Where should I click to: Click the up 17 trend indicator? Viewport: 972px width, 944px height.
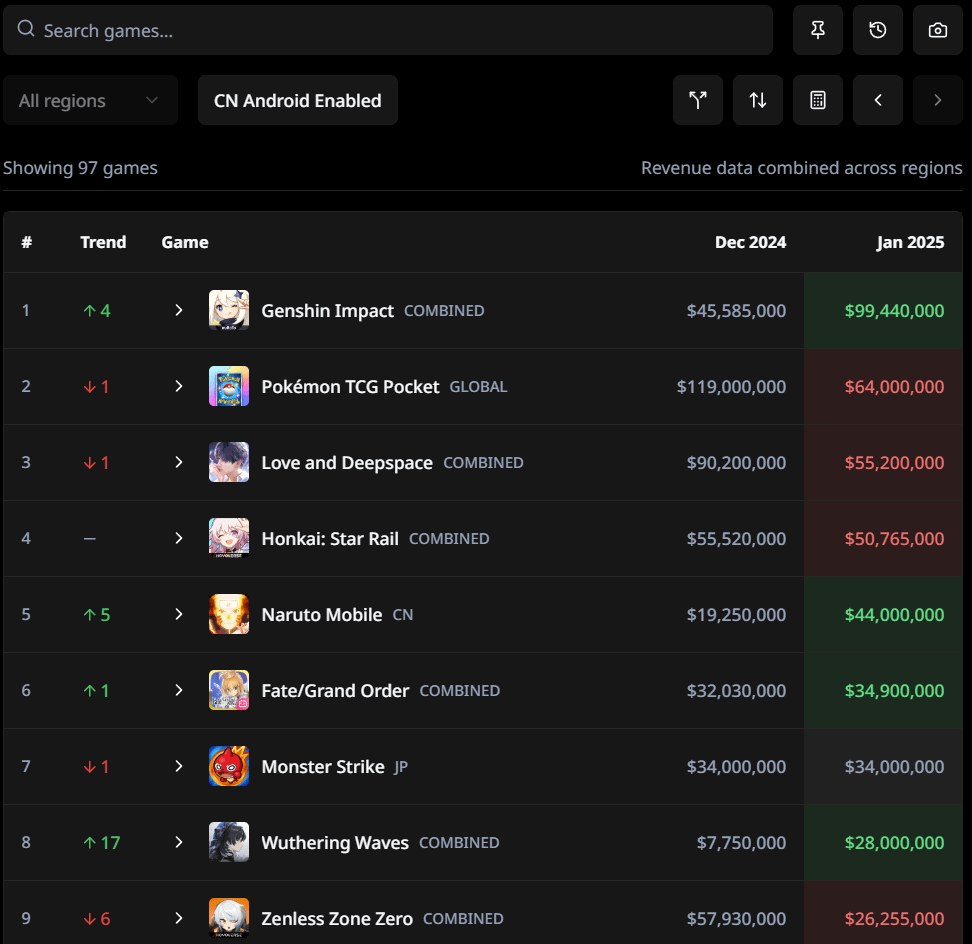[102, 842]
